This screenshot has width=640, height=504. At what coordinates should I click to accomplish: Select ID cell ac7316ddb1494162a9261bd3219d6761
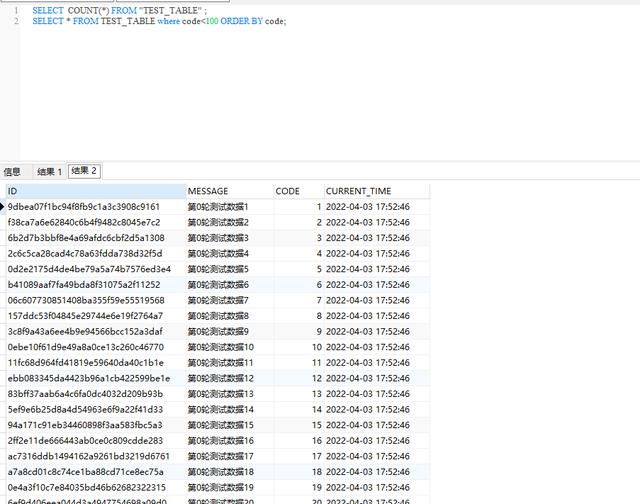pos(96,456)
